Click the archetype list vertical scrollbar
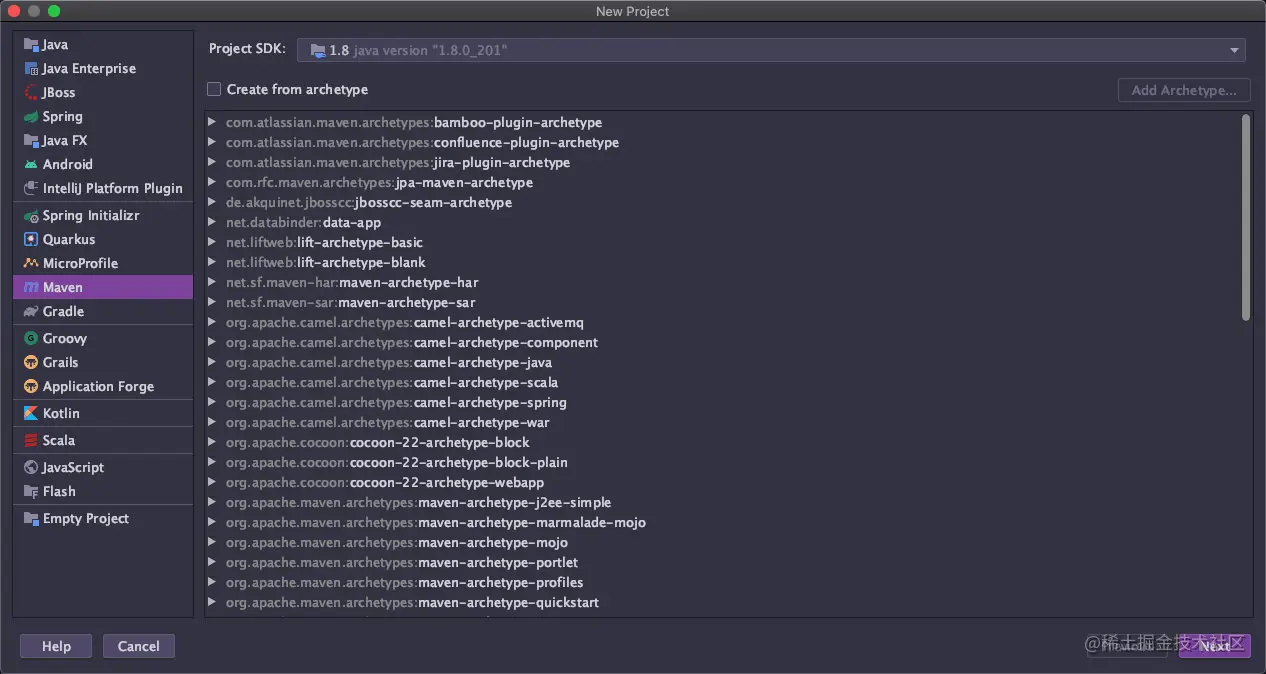This screenshot has width=1266, height=674. coord(1246,218)
